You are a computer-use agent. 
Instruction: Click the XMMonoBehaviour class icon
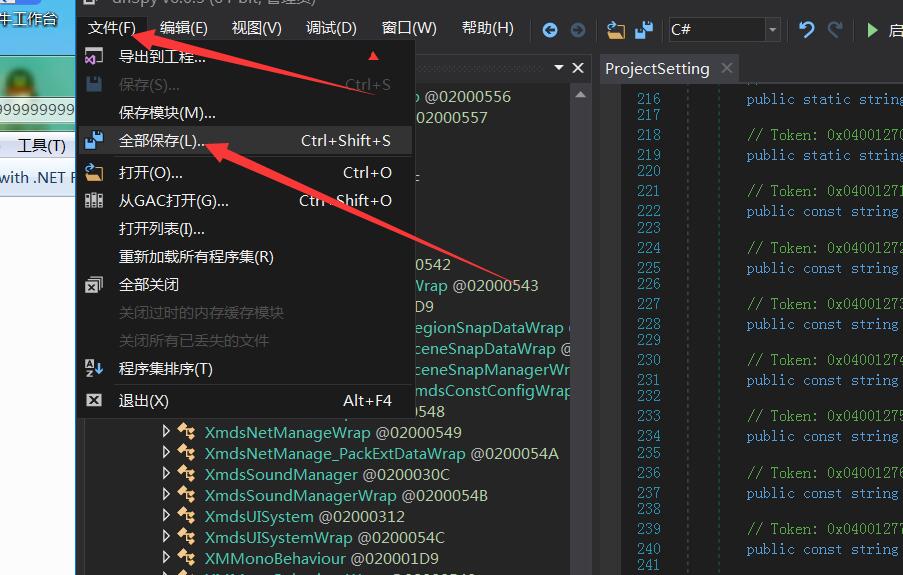coord(187,558)
